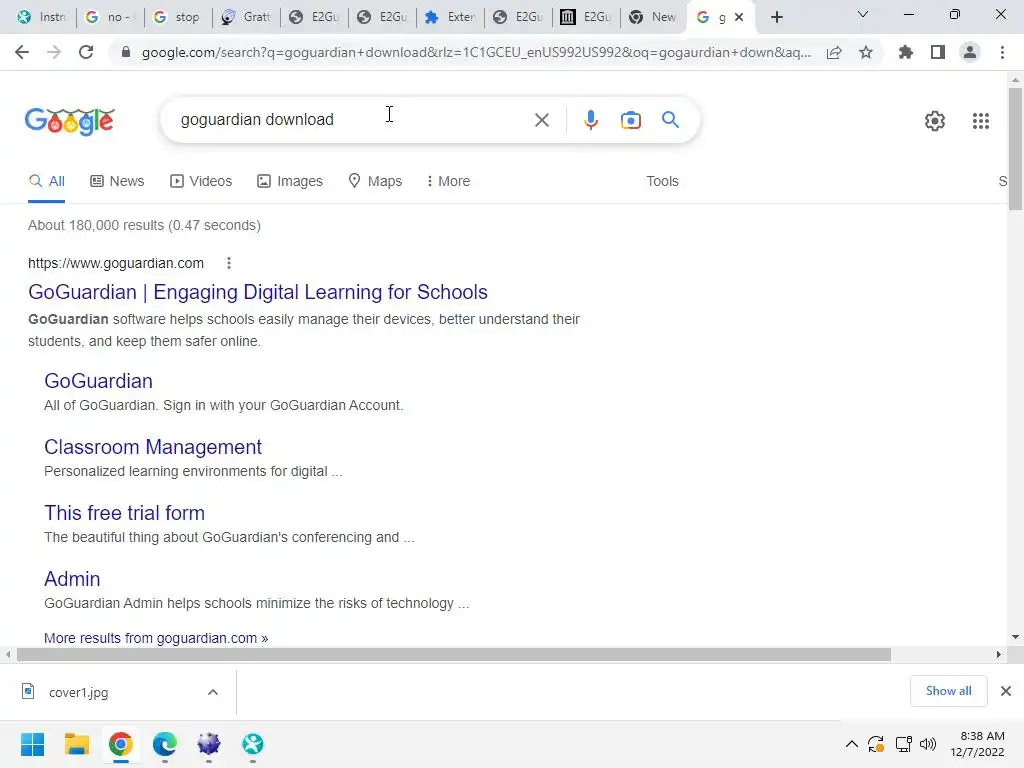Expand the tab search dropdown arrow
The height and width of the screenshot is (768, 1024).
[863, 14]
